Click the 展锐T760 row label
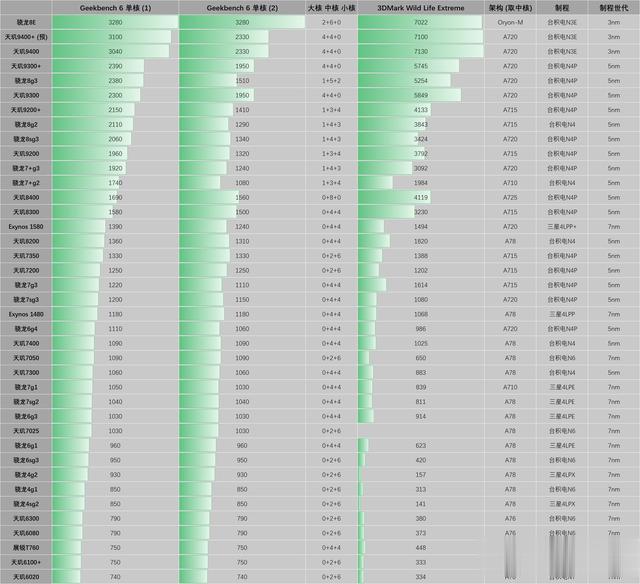 pos(26,548)
